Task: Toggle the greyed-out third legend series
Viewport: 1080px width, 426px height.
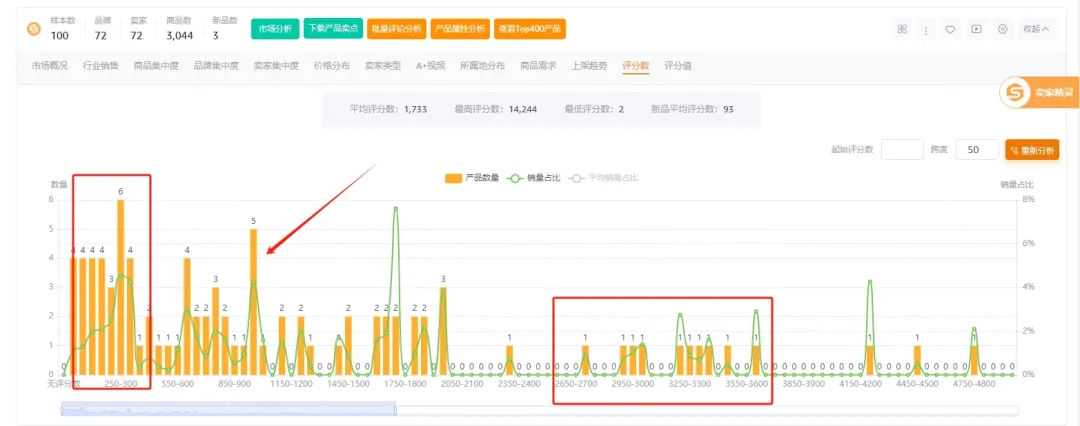Action: pyautogui.click(x=604, y=178)
